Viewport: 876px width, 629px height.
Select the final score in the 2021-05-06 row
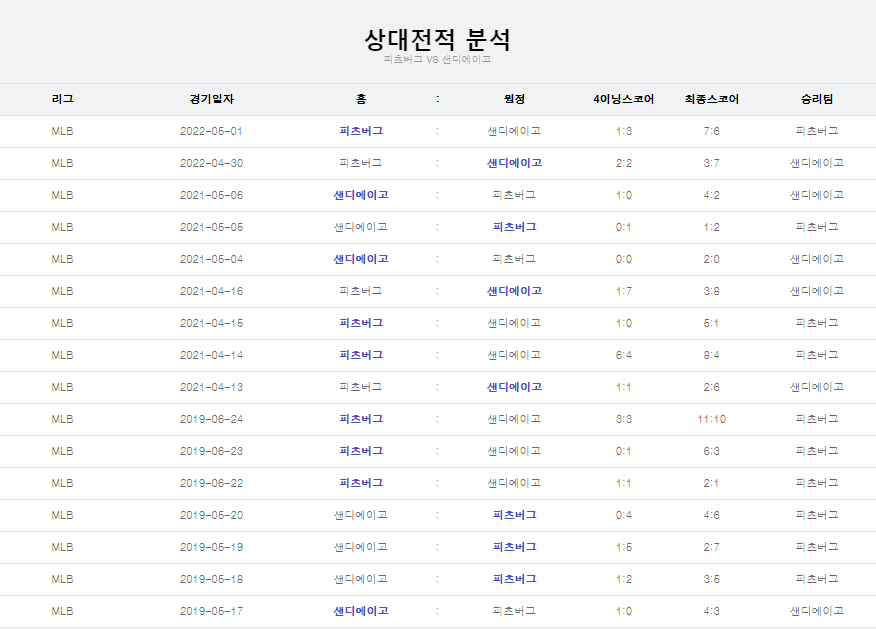712,196
